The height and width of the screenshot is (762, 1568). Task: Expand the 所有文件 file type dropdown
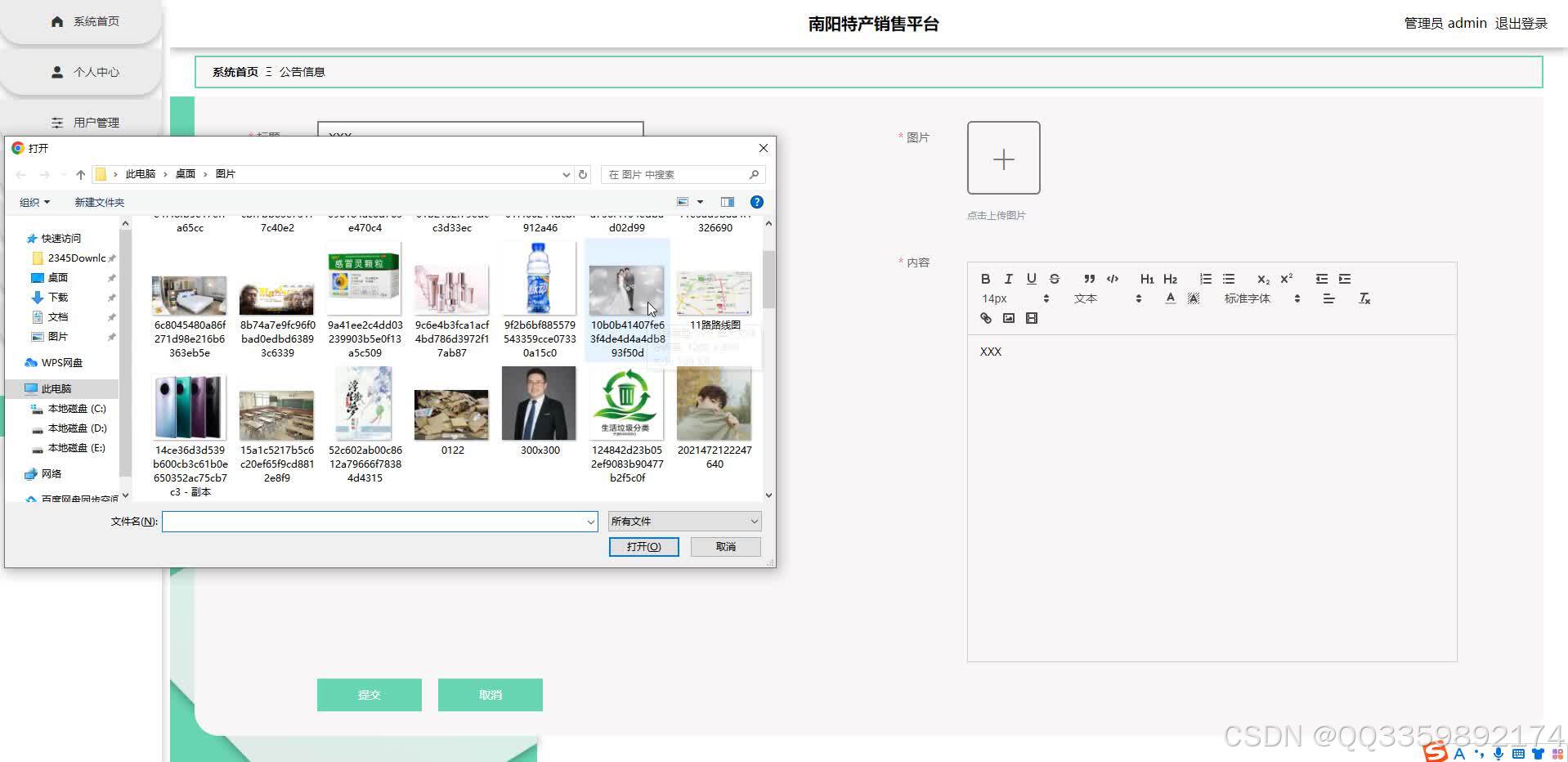click(x=685, y=522)
